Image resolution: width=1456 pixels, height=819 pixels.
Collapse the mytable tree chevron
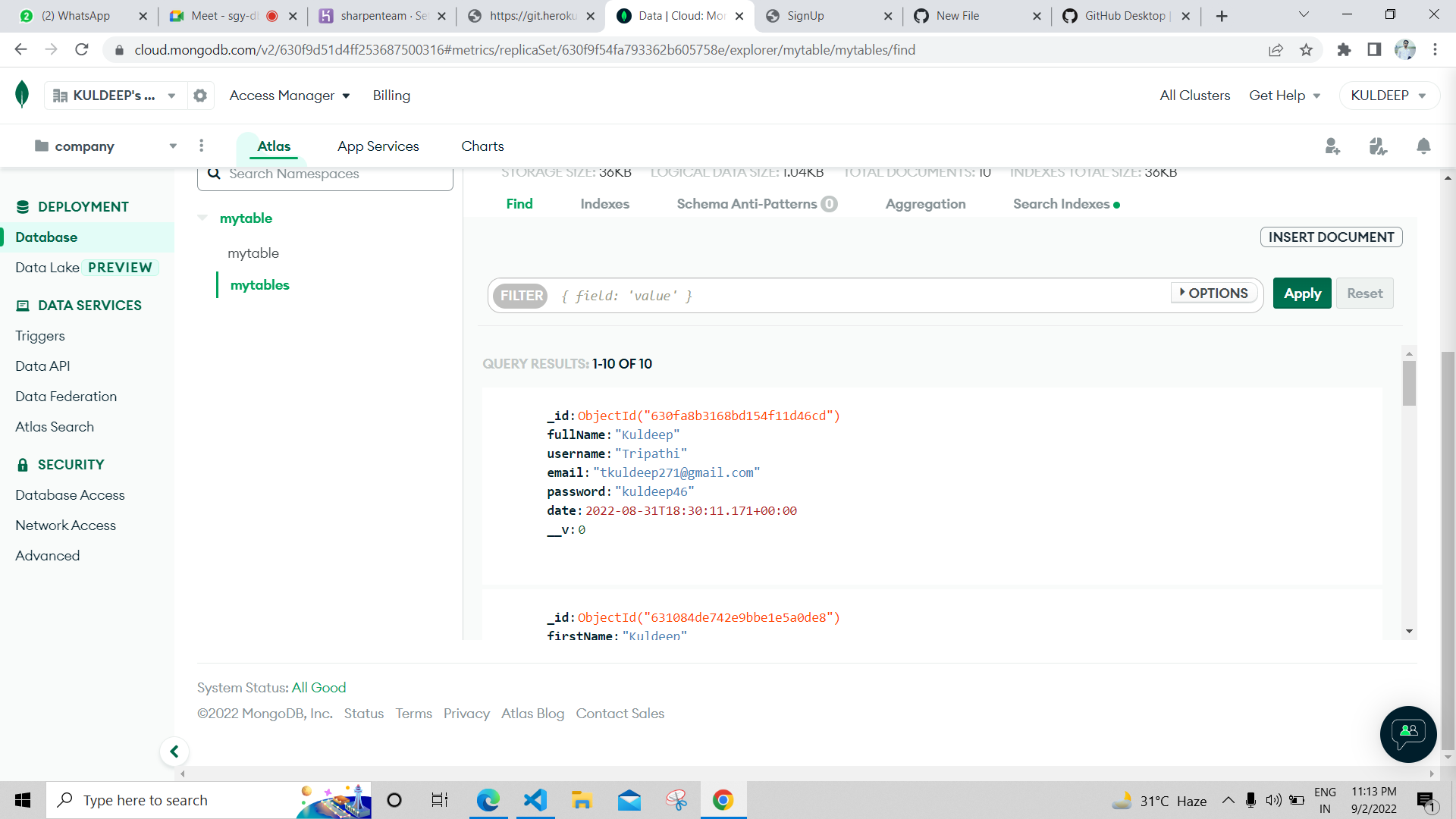tap(202, 218)
